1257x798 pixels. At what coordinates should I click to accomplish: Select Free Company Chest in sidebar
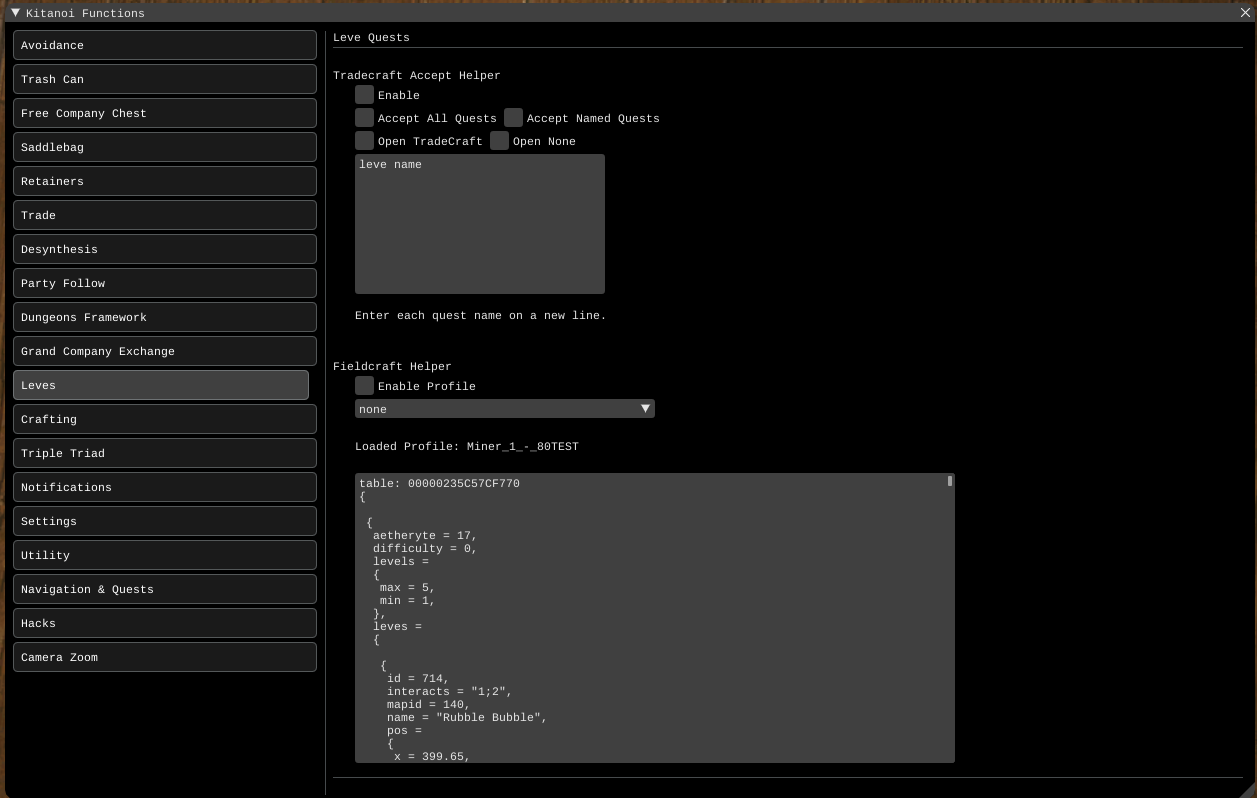[x=165, y=113]
